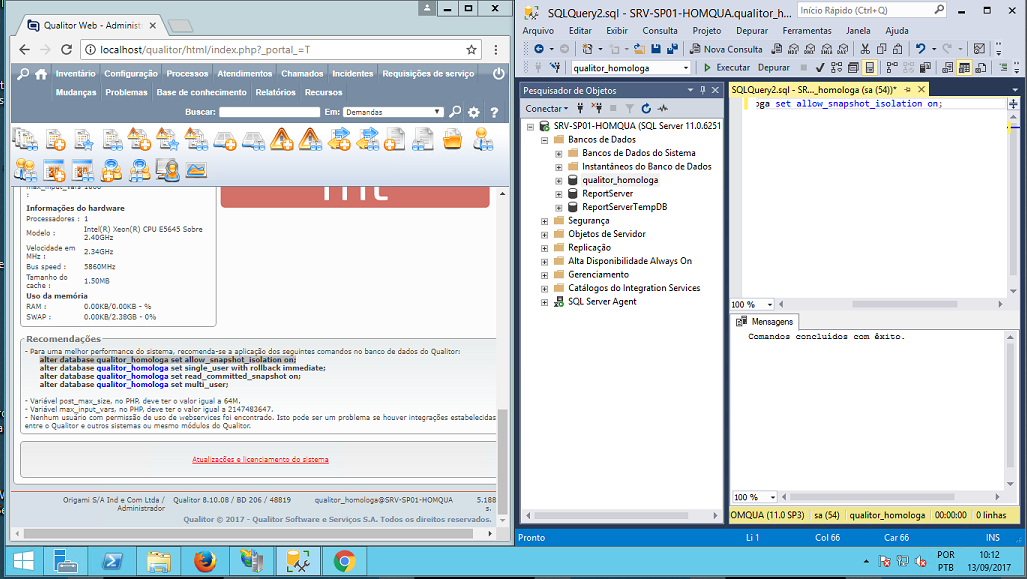
Task: Open Activity Monitor icon in Object Explorer
Action: click(663, 108)
